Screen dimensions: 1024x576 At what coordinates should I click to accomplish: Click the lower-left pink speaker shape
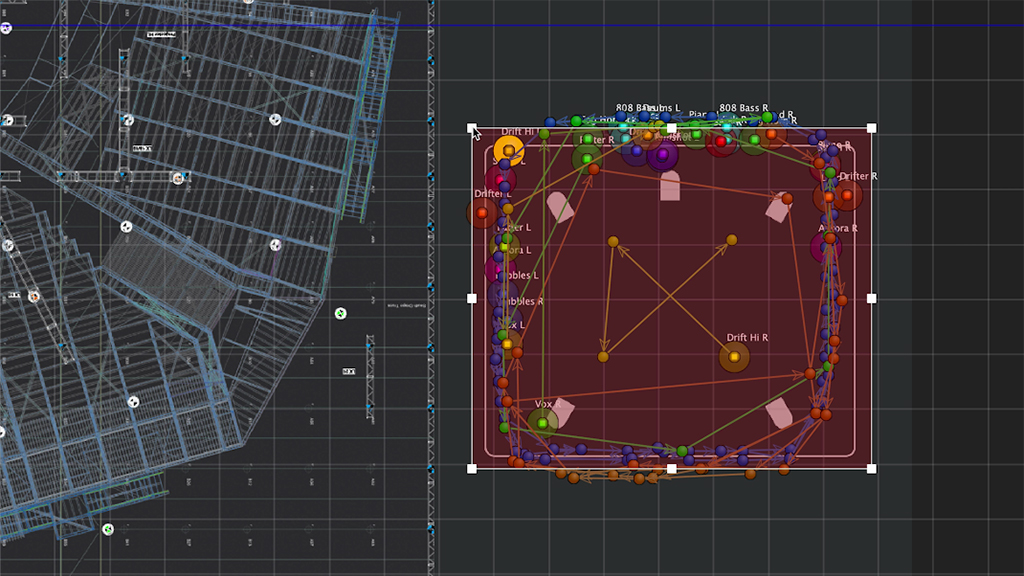tap(563, 412)
